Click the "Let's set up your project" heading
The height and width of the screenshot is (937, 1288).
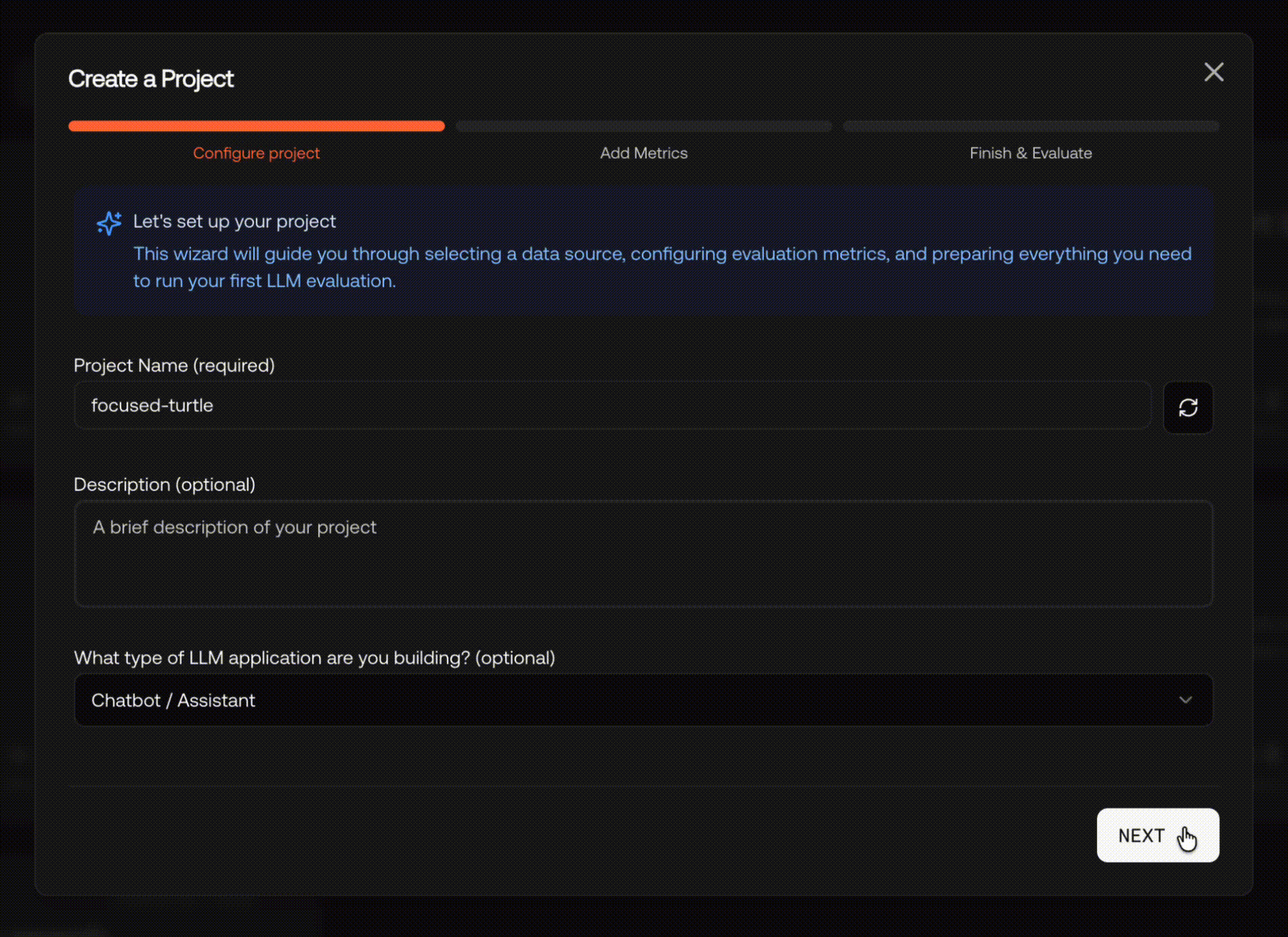(234, 221)
